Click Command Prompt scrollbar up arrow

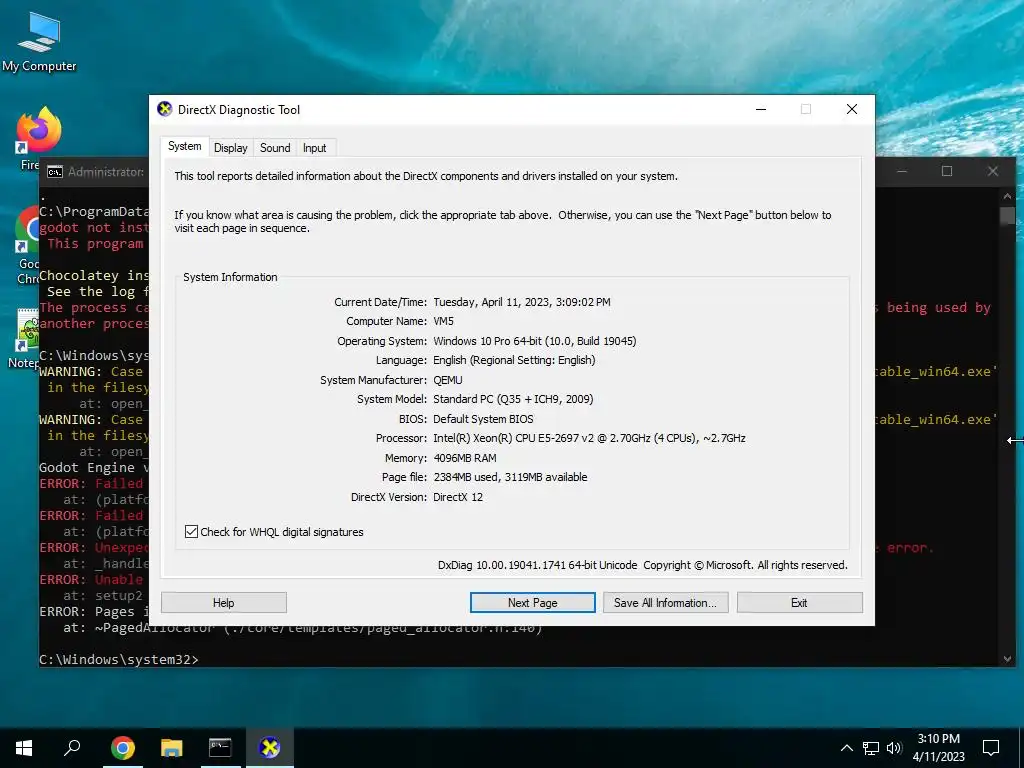pos(1007,196)
